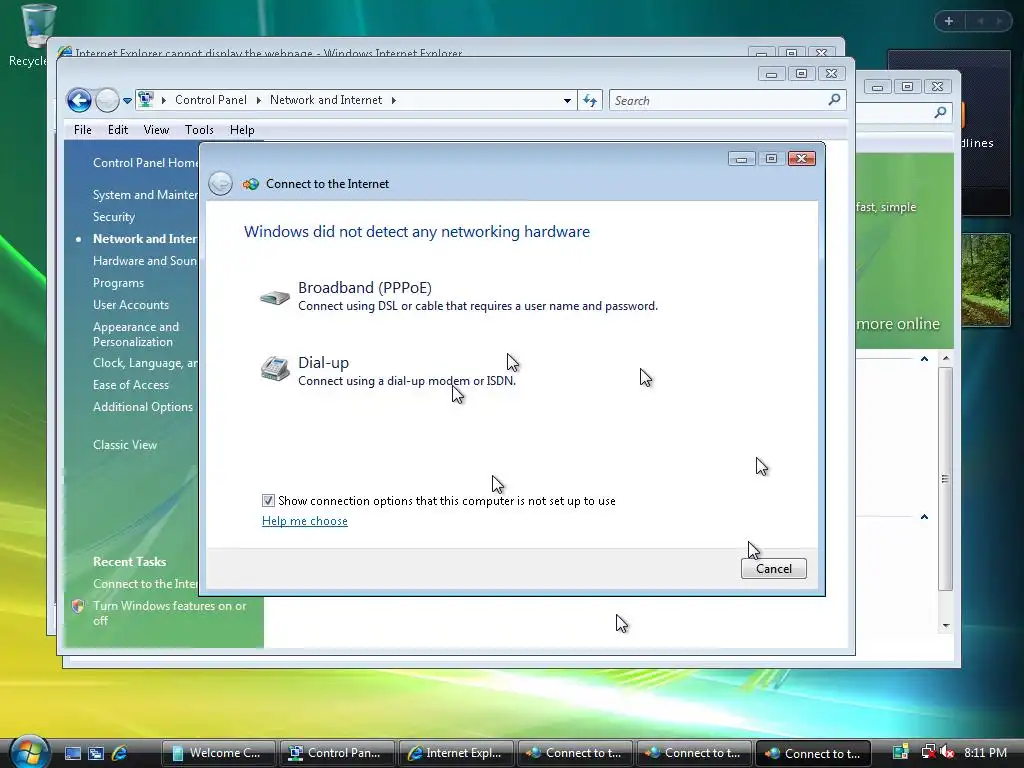Screen dimensions: 1024x768
Task: Click Switch between windows quick launch icon
Action: [x=96, y=753]
